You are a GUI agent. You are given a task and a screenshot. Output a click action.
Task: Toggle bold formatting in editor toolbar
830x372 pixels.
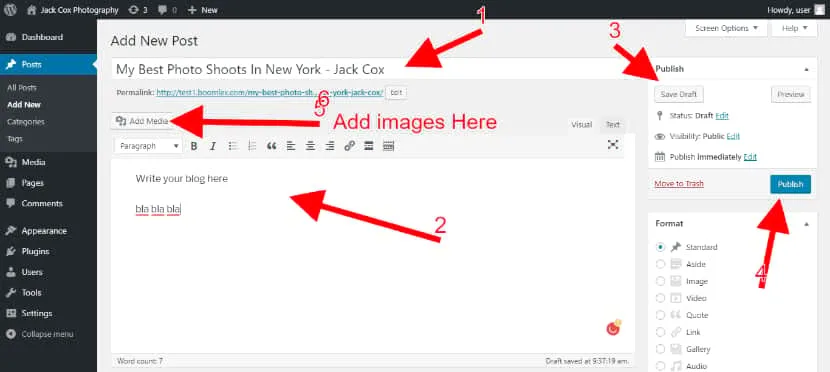tap(194, 146)
